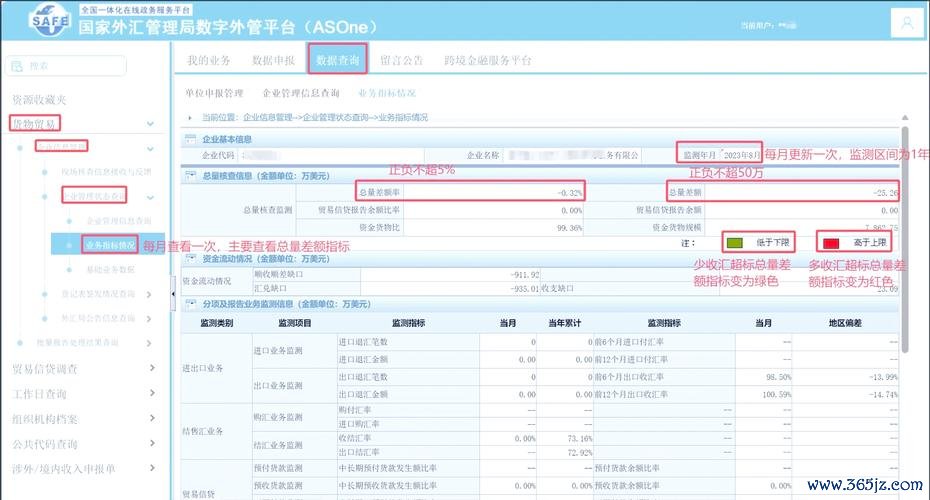This screenshot has width=930, height=500.
Task: Click 总量差额 value -25.26
Action: 886,193
